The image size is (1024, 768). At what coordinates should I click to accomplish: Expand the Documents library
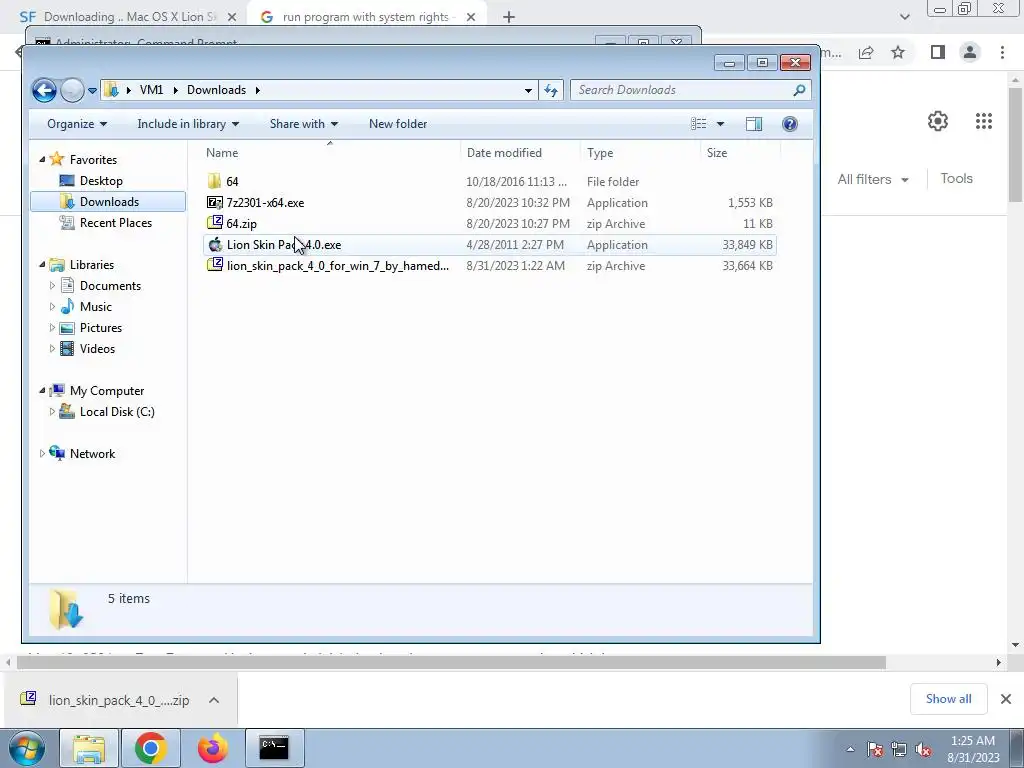click(x=52, y=286)
